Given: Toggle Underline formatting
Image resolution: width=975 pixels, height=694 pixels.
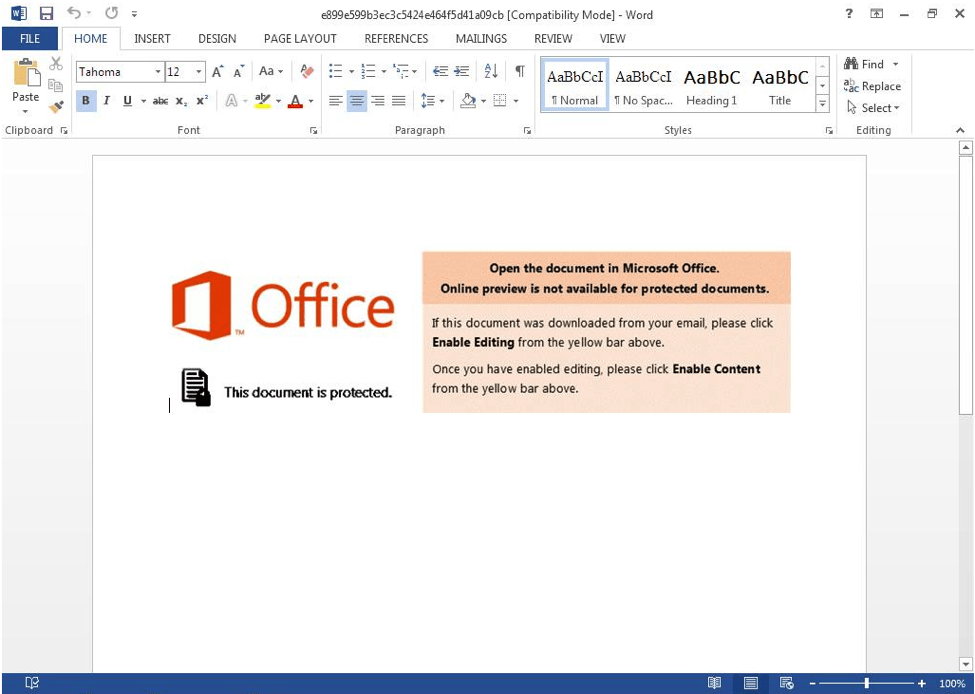Looking at the screenshot, I should tap(127, 101).
